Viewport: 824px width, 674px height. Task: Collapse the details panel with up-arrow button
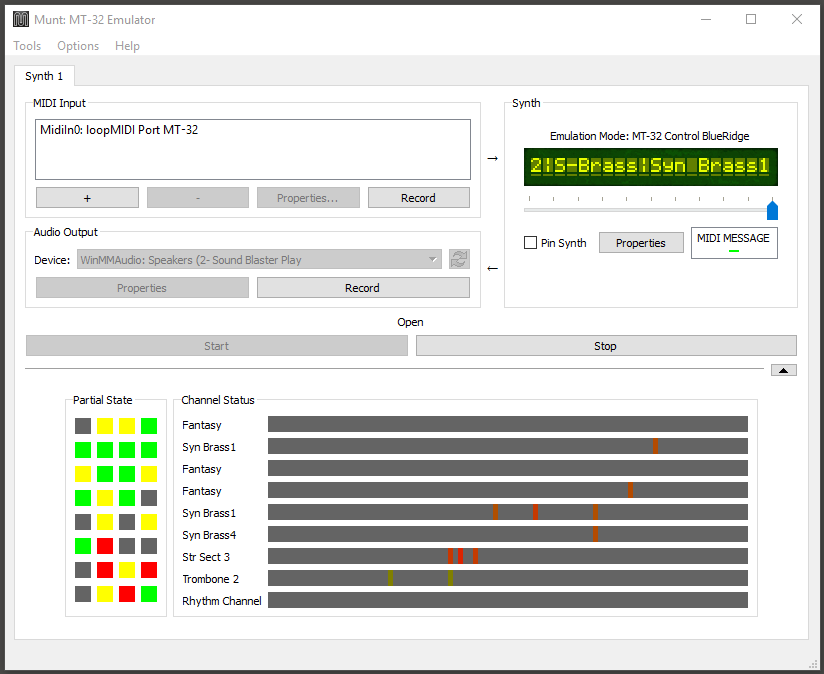[784, 370]
